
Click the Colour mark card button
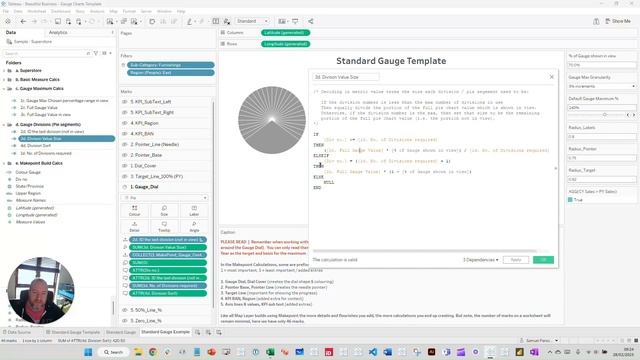click(134, 211)
